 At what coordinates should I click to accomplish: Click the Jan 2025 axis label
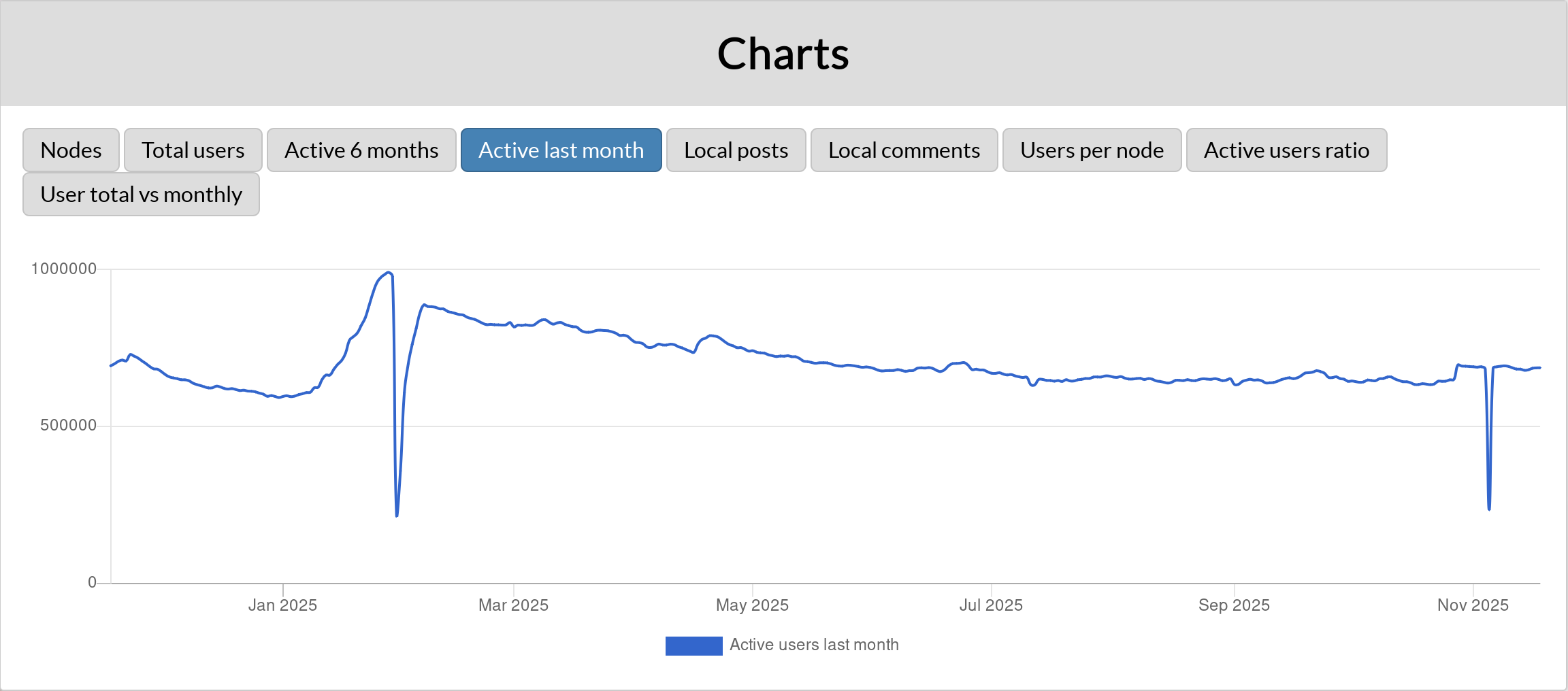coord(282,605)
